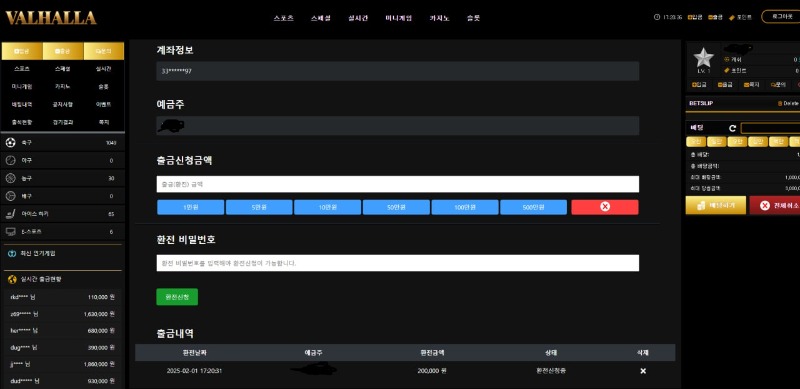Delete the 200,000 won withdrawal record
The image size is (800, 389).
click(643, 371)
